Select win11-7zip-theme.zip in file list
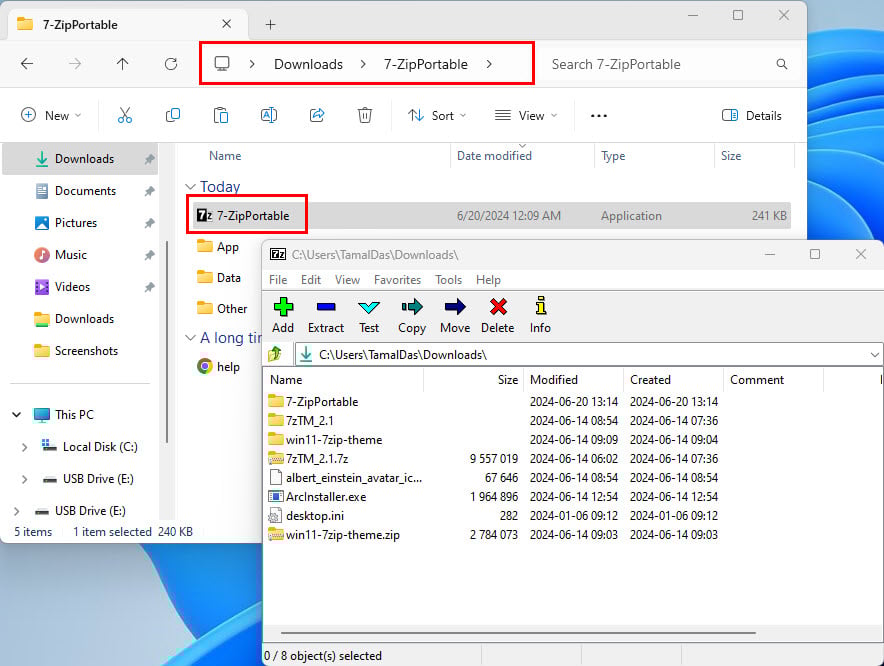This screenshot has height=666, width=884. pyautogui.click(x=342, y=535)
